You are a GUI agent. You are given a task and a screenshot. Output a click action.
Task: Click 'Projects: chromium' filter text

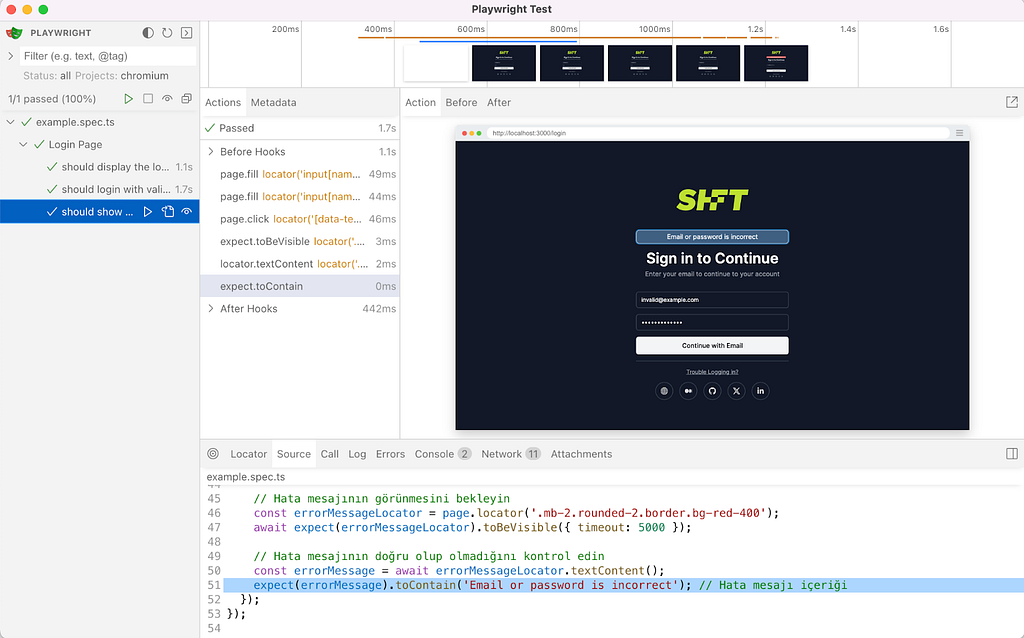click(121, 76)
